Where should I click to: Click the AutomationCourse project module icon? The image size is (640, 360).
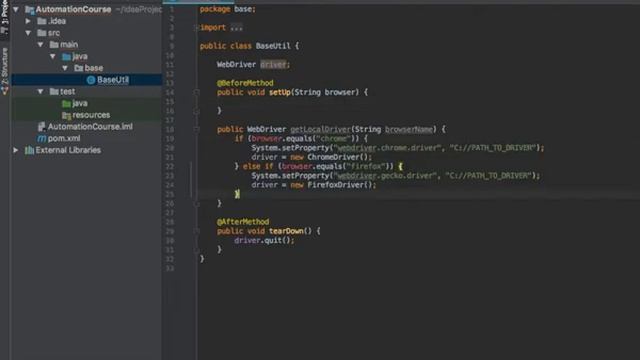(x=29, y=9)
